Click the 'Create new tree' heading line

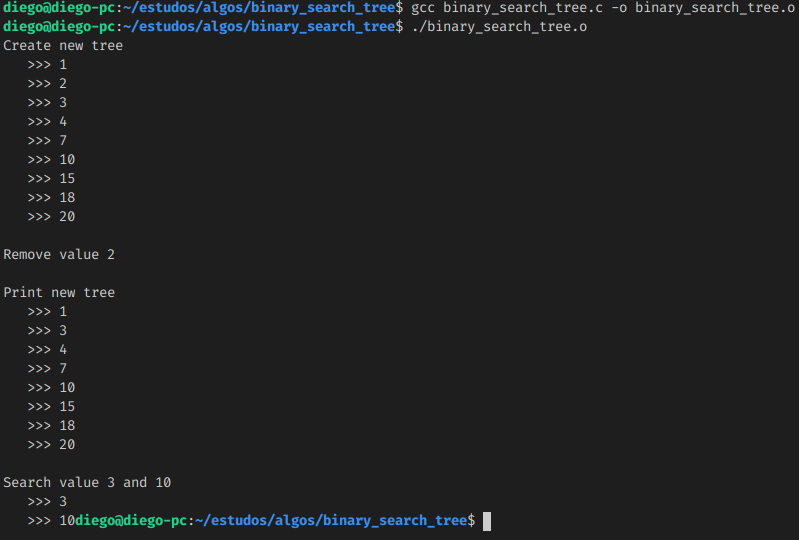coord(63,45)
